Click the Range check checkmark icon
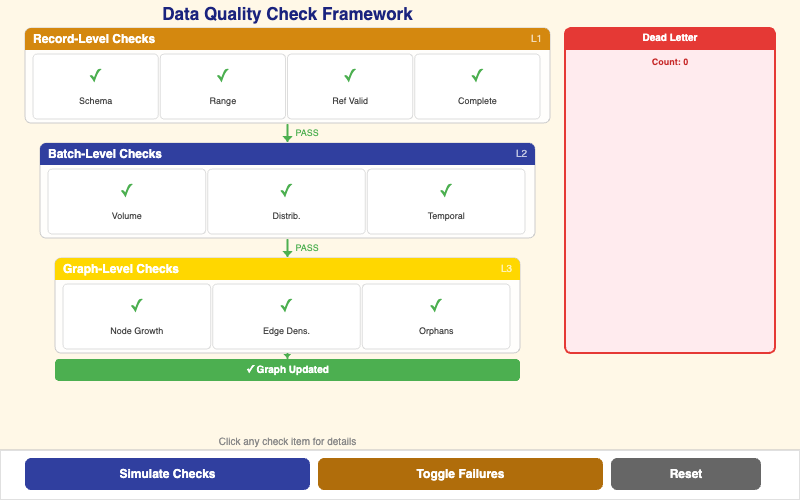800x502 pixels. 223,76
